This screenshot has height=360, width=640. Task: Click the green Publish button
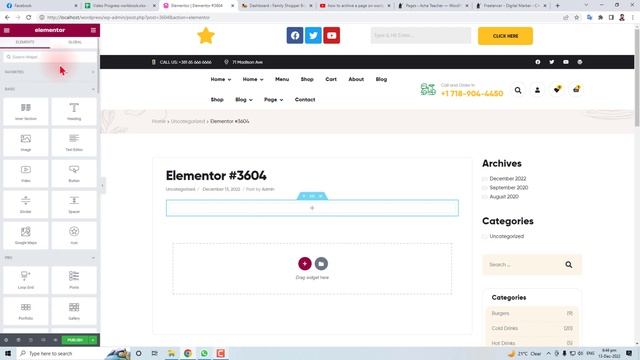point(75,340)
